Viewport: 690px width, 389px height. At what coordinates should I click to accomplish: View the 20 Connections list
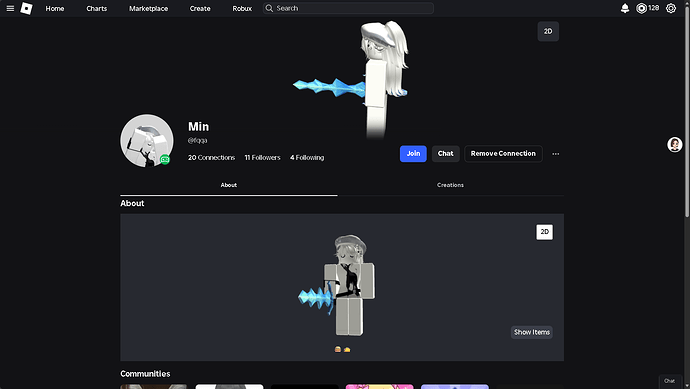[211, 158]
